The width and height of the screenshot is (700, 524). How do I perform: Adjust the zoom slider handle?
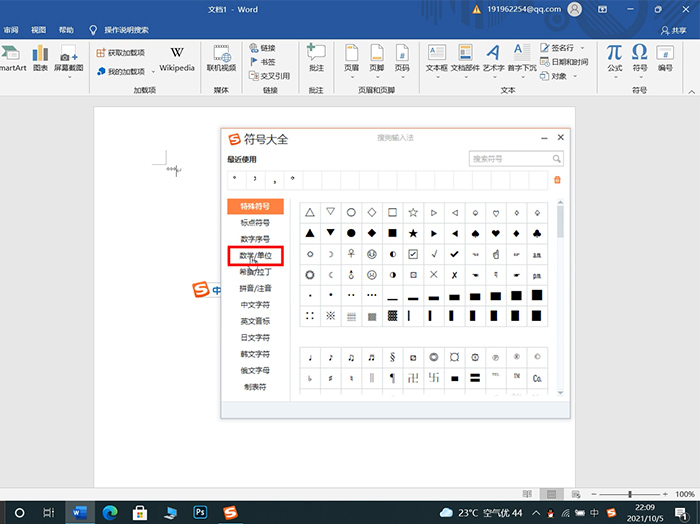(630, 494)
